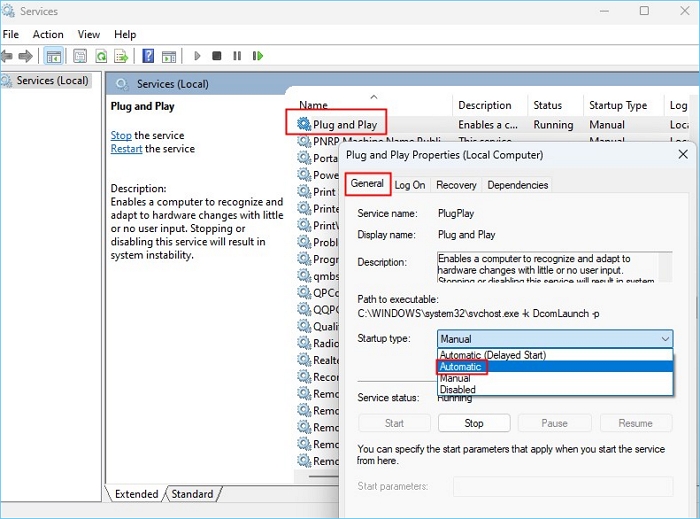Image resolution: width=700 pixels, height=519 pixels.
Task: Open the Dependencies tab
Action: (517, 185)
